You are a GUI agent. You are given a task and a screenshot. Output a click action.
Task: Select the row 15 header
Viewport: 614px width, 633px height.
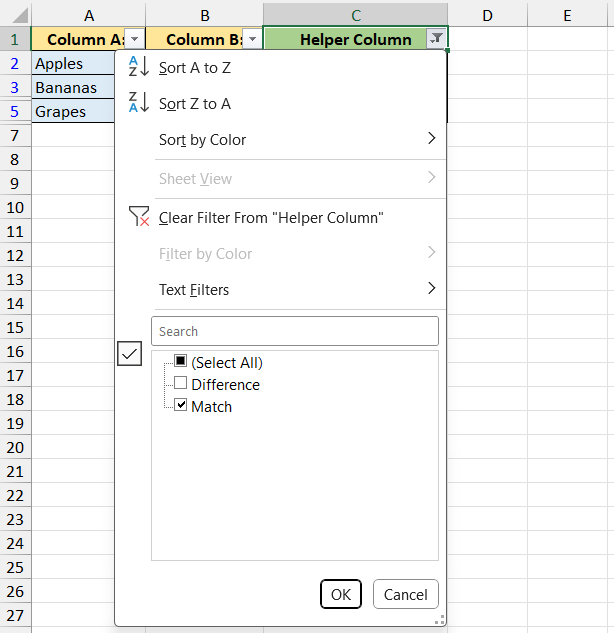[x=15, y=327]
